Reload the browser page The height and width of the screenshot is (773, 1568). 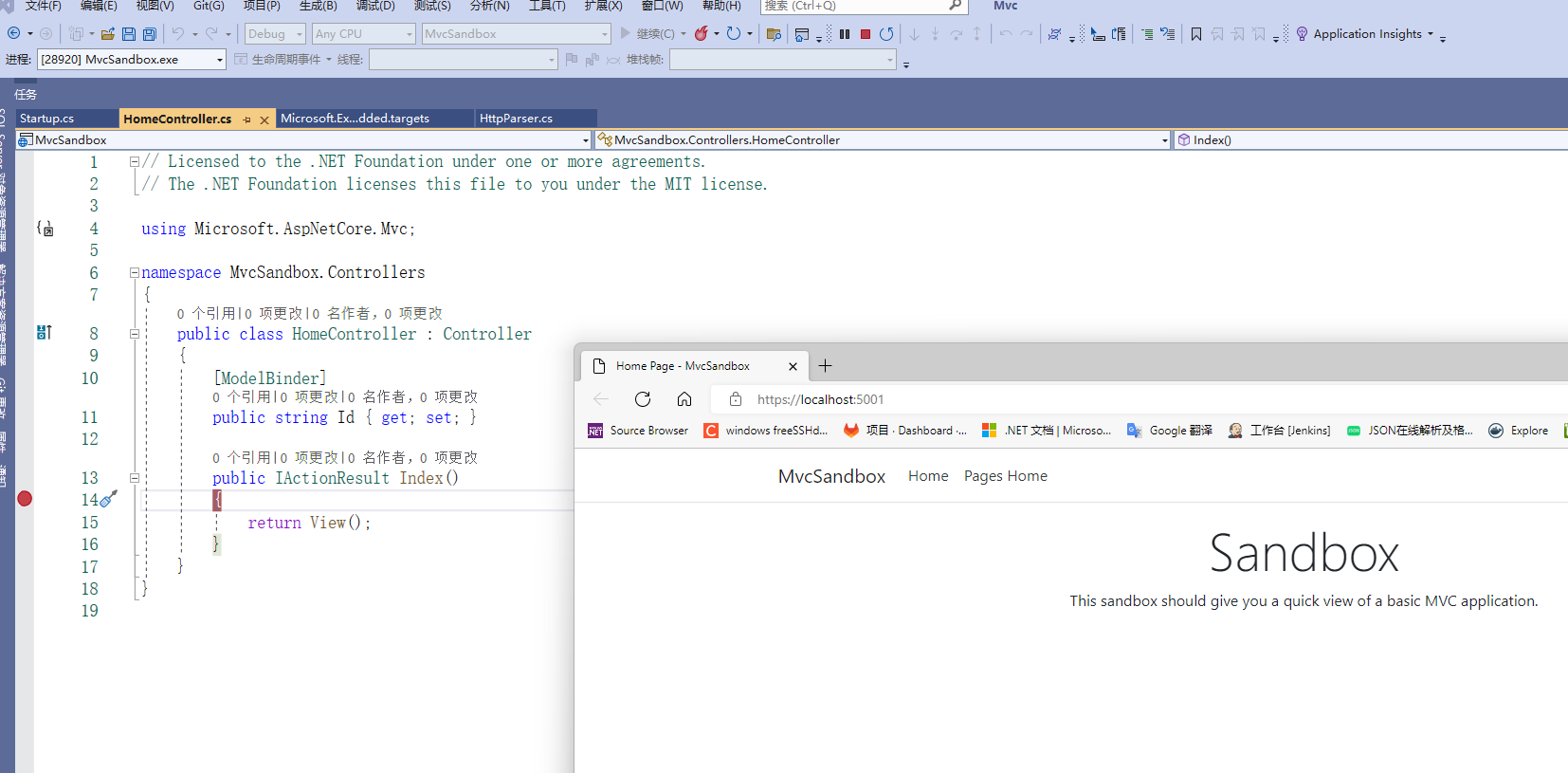click(x=643, y=399)
